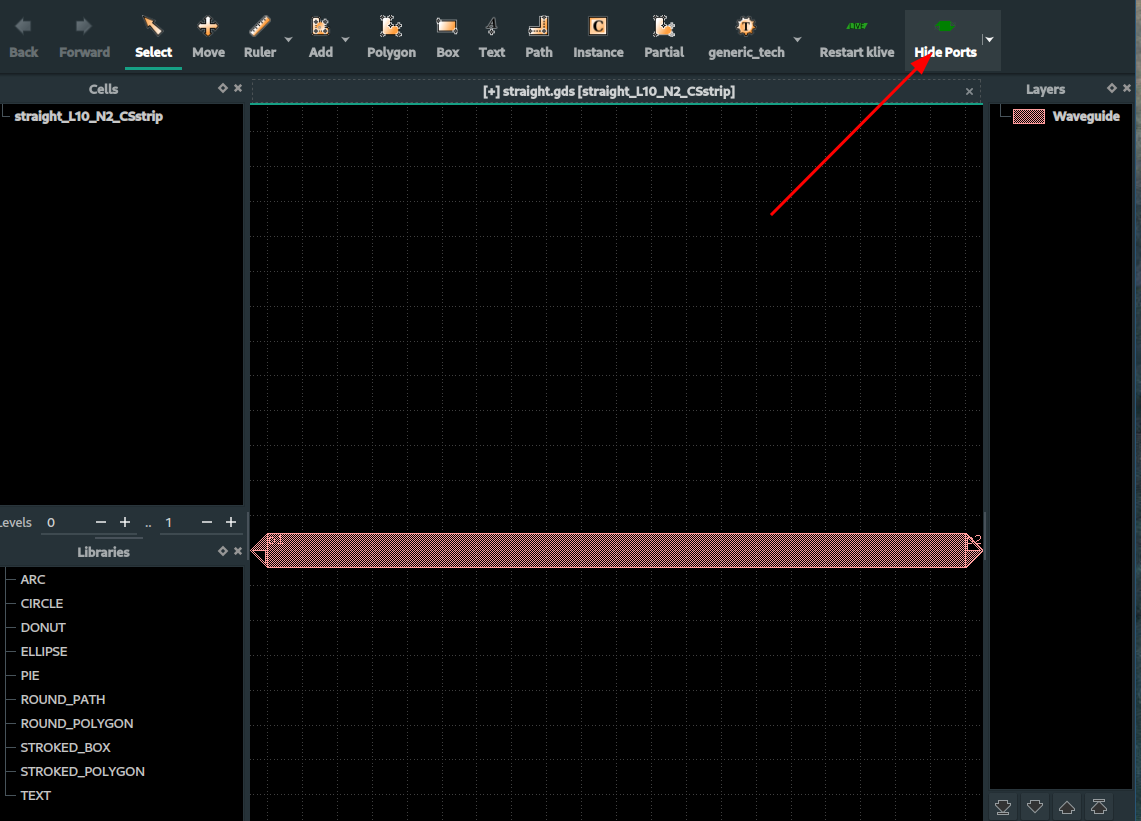Viewport: 1141px width, 821px height.
Task: Select the Move tool
Action: click(208, 38)
